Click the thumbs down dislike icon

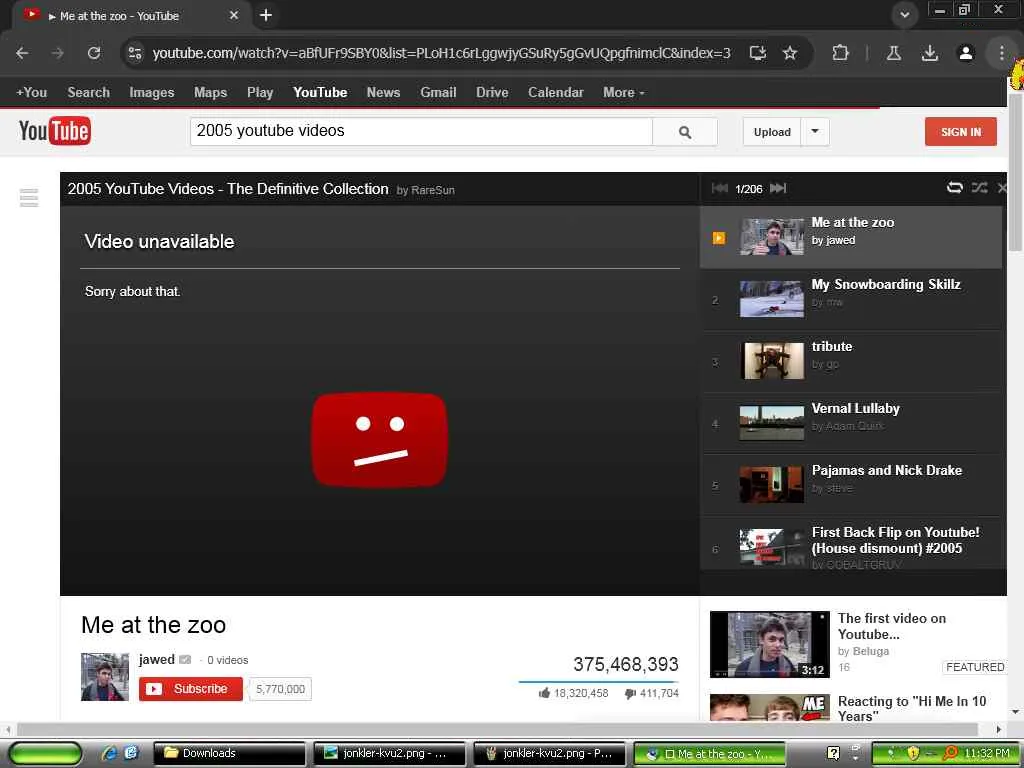[x=630, y=694]
